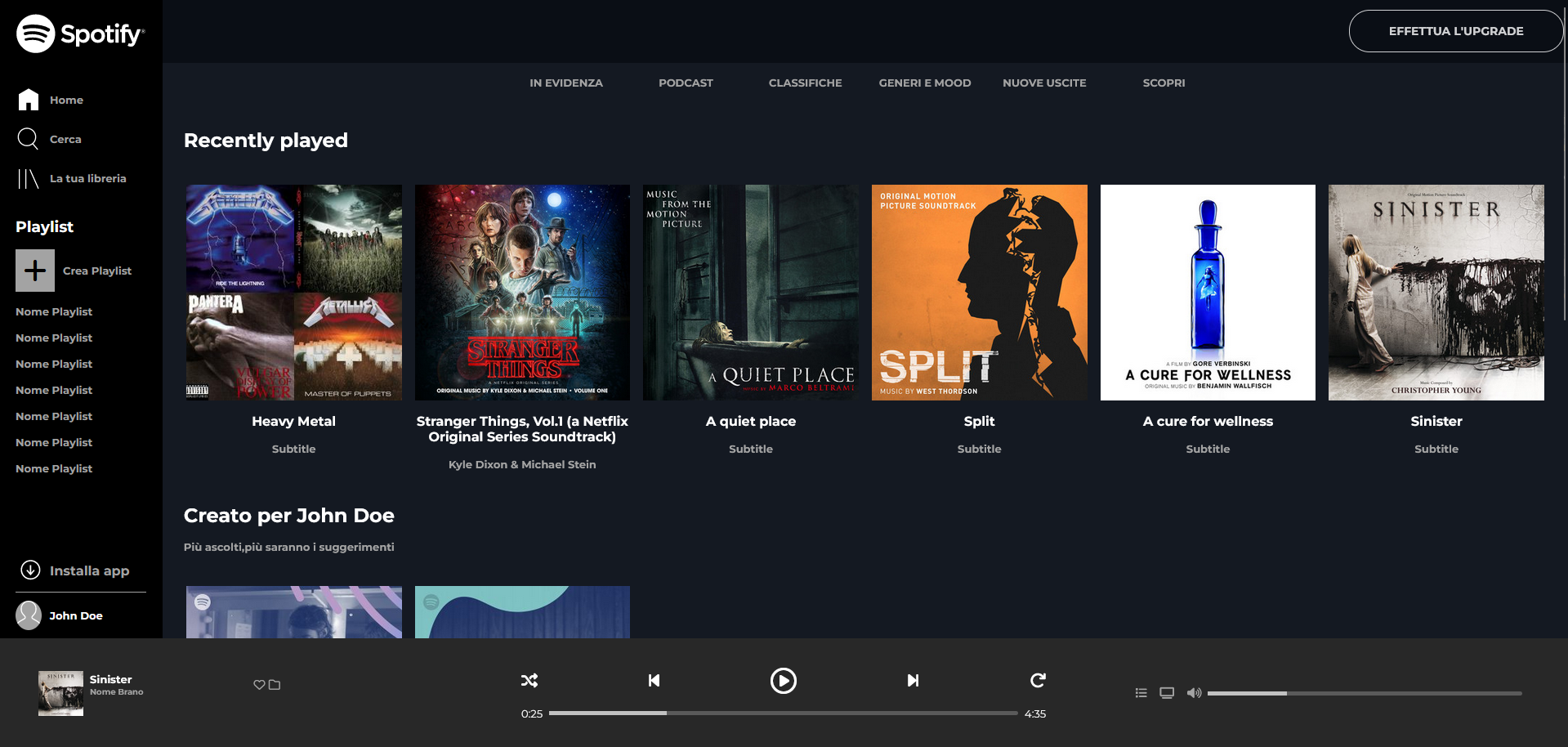This screenshot has height=747, width=1568.
Task: Click the Crea Playlist plus icon
Action: click(34, 270)
